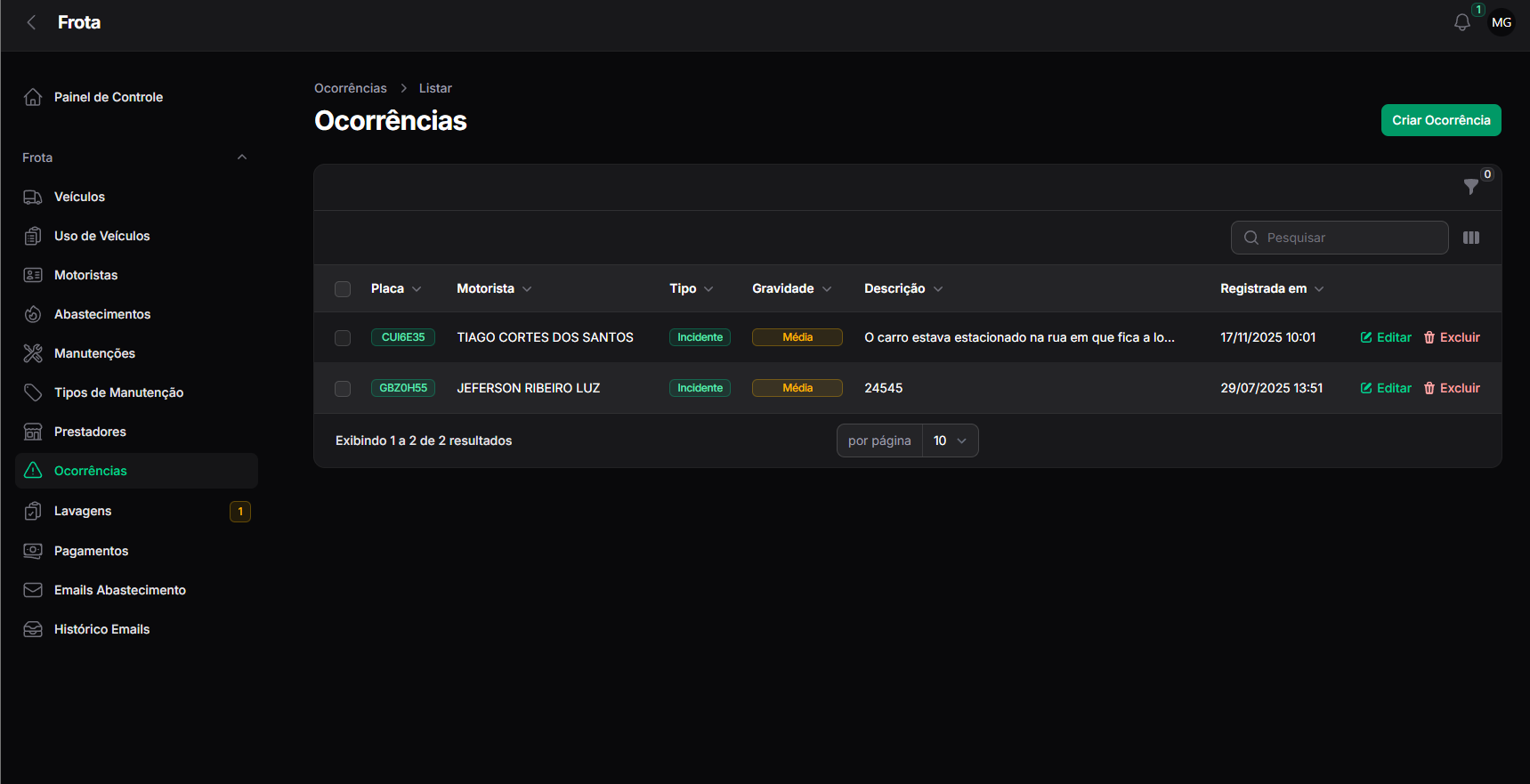This screenshot has width=1530, height=784.
Task: Sort by the Placa column
Action: click(396, 288)
